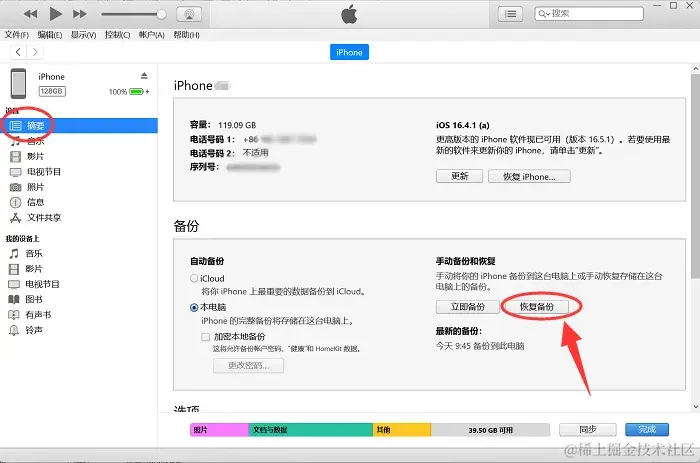This screenshot has width=700, height=463.
Task: Enable the 加密本地备份 checkbox
Action: 205,337
